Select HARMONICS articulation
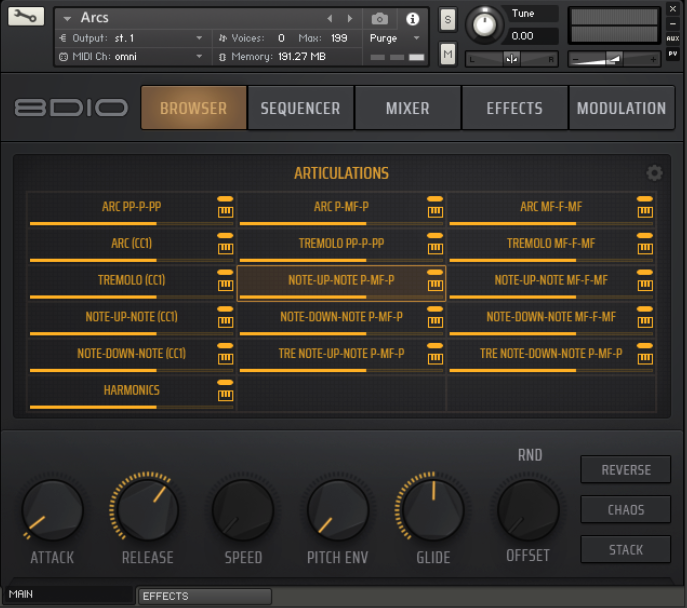 click(x=131, y=393)
